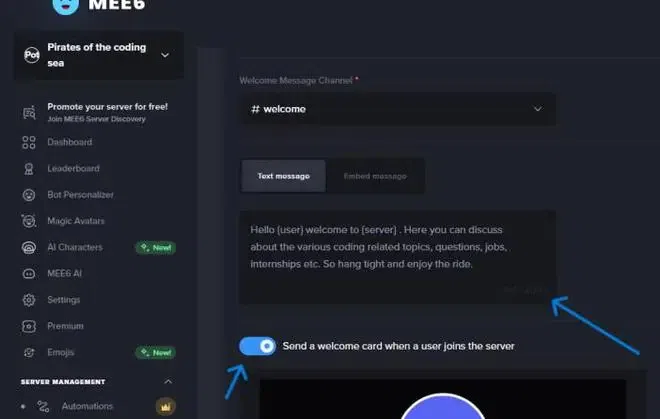
Task: Click Promote your server for free link
Action: click(107, 107)
